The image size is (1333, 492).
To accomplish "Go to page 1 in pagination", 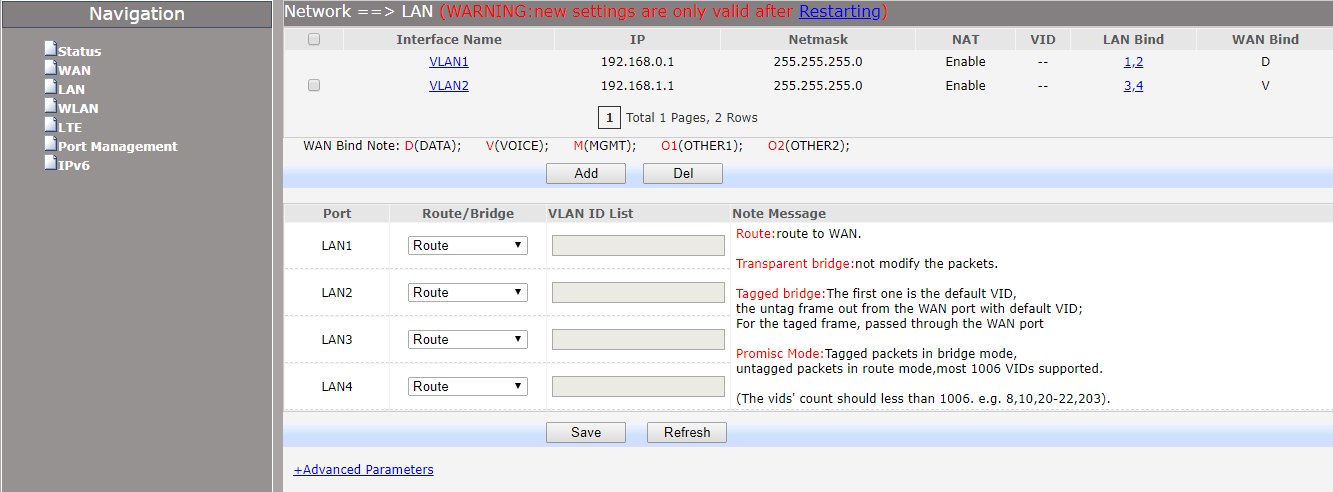I will (608, 118).
